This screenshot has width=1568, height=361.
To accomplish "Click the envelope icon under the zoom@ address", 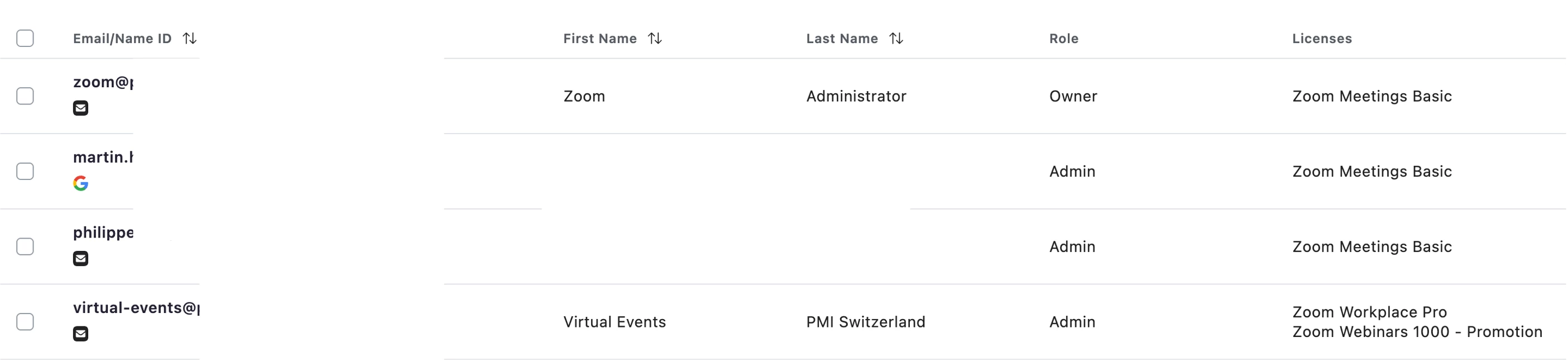I will (80, 108).
